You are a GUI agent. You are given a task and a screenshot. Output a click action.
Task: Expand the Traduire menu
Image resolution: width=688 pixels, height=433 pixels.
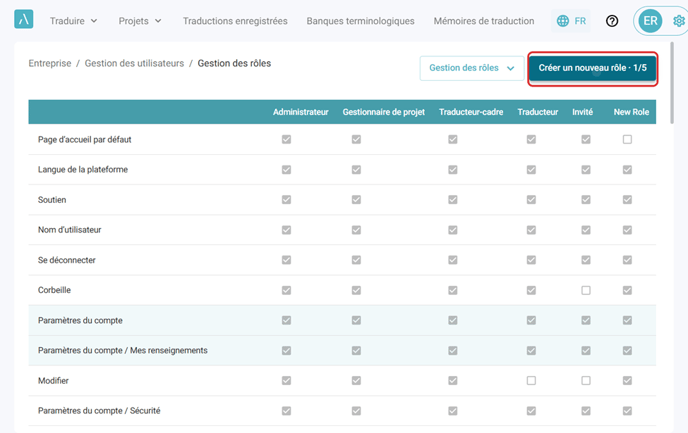73,21
